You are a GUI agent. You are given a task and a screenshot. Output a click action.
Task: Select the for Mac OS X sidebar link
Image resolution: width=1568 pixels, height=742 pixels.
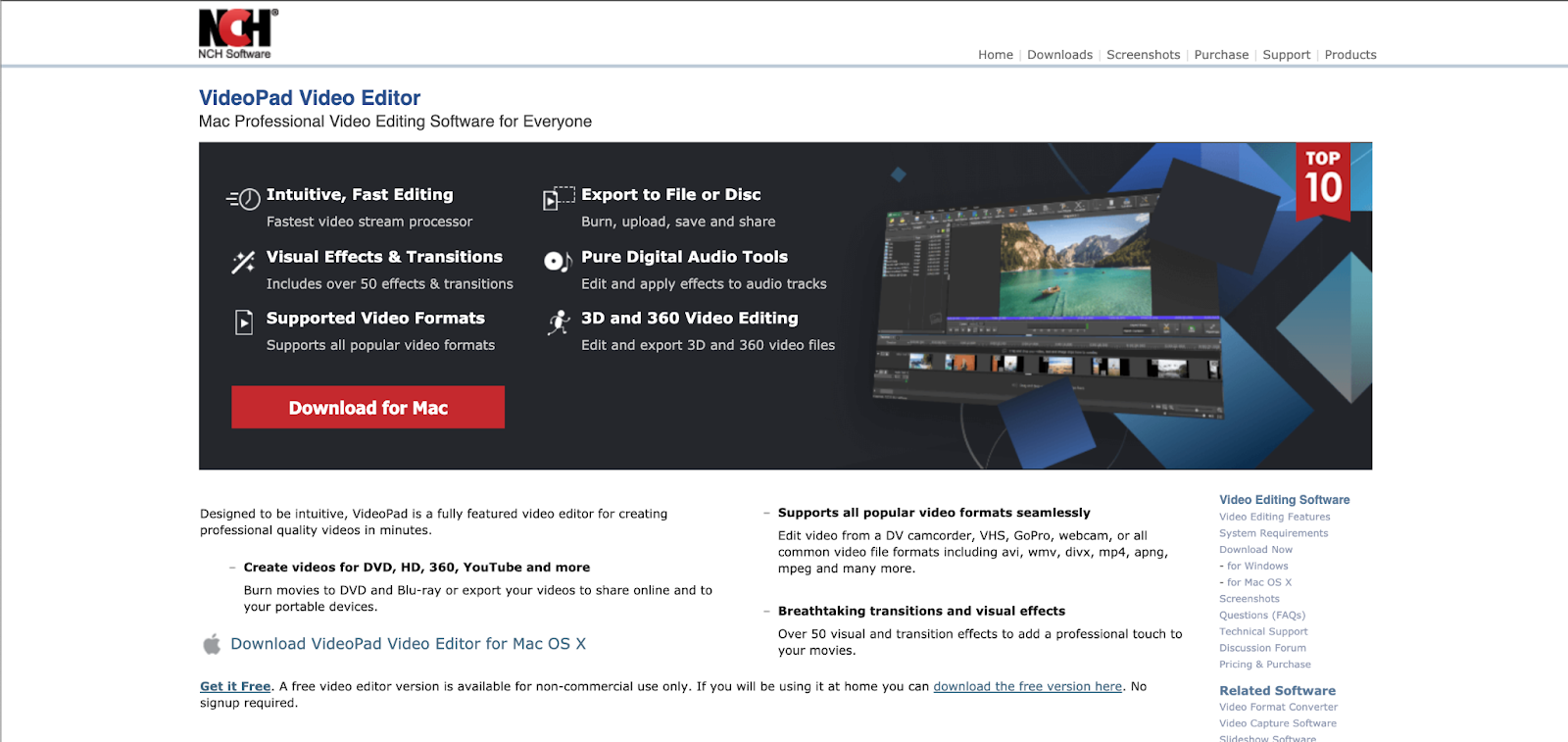pyautogui.click(x=1259, y=582)
